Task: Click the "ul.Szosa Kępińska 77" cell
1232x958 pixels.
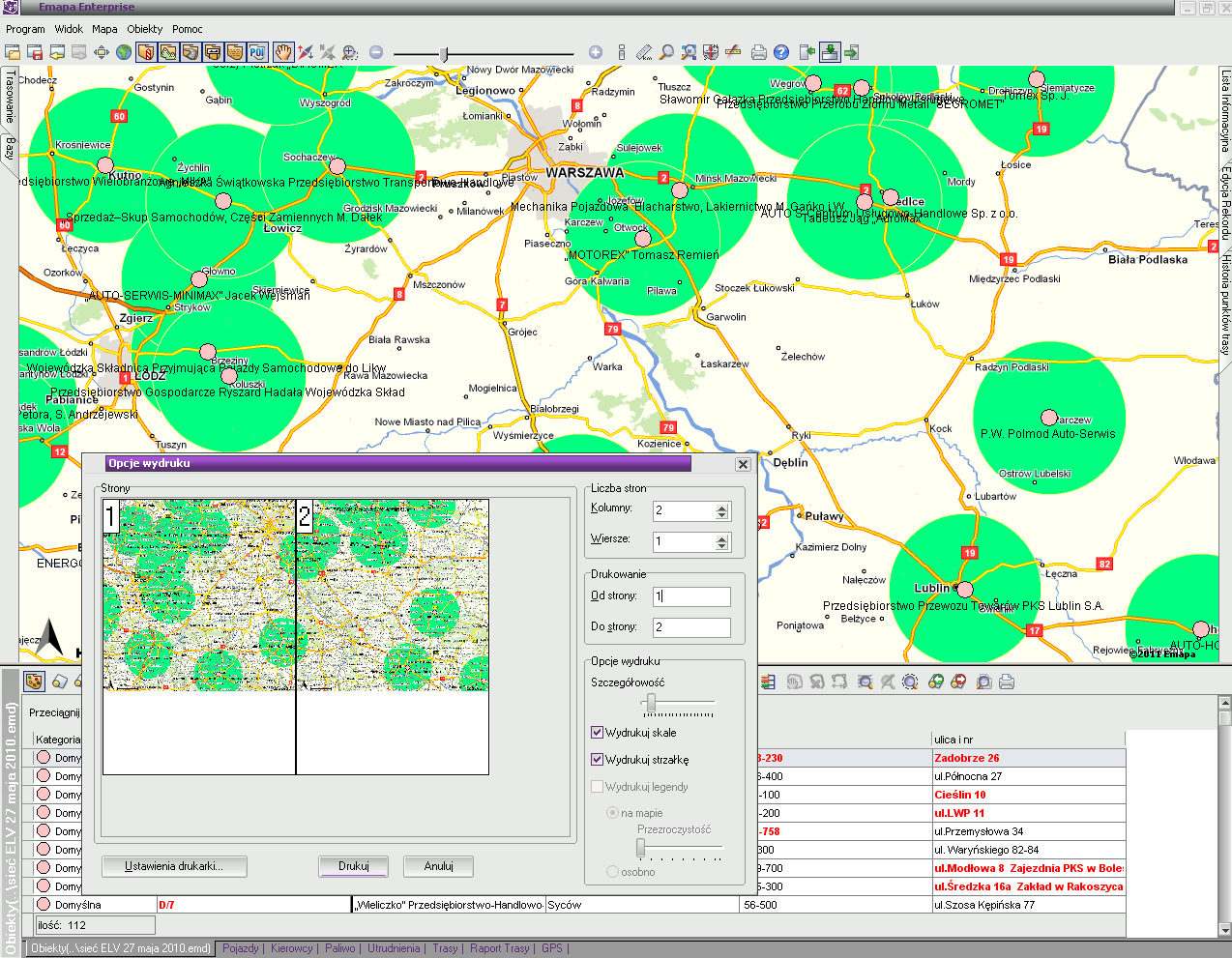Action: point(1029,905)
